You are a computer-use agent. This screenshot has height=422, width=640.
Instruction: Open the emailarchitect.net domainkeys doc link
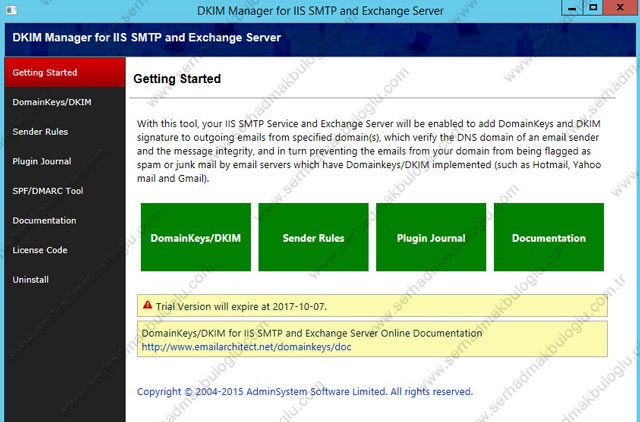[x=246, y=347]
